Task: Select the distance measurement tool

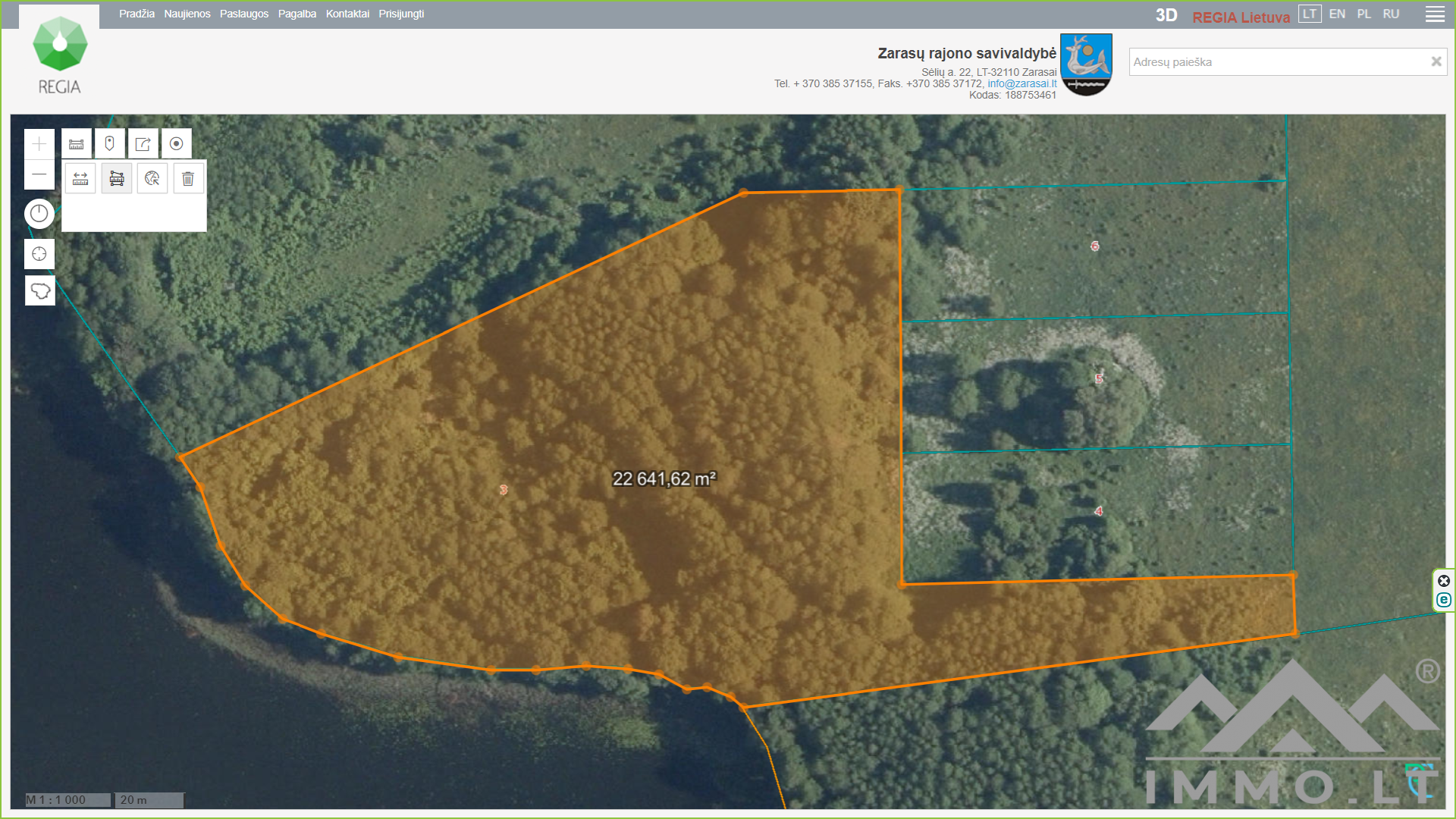Action: point(80,178)
